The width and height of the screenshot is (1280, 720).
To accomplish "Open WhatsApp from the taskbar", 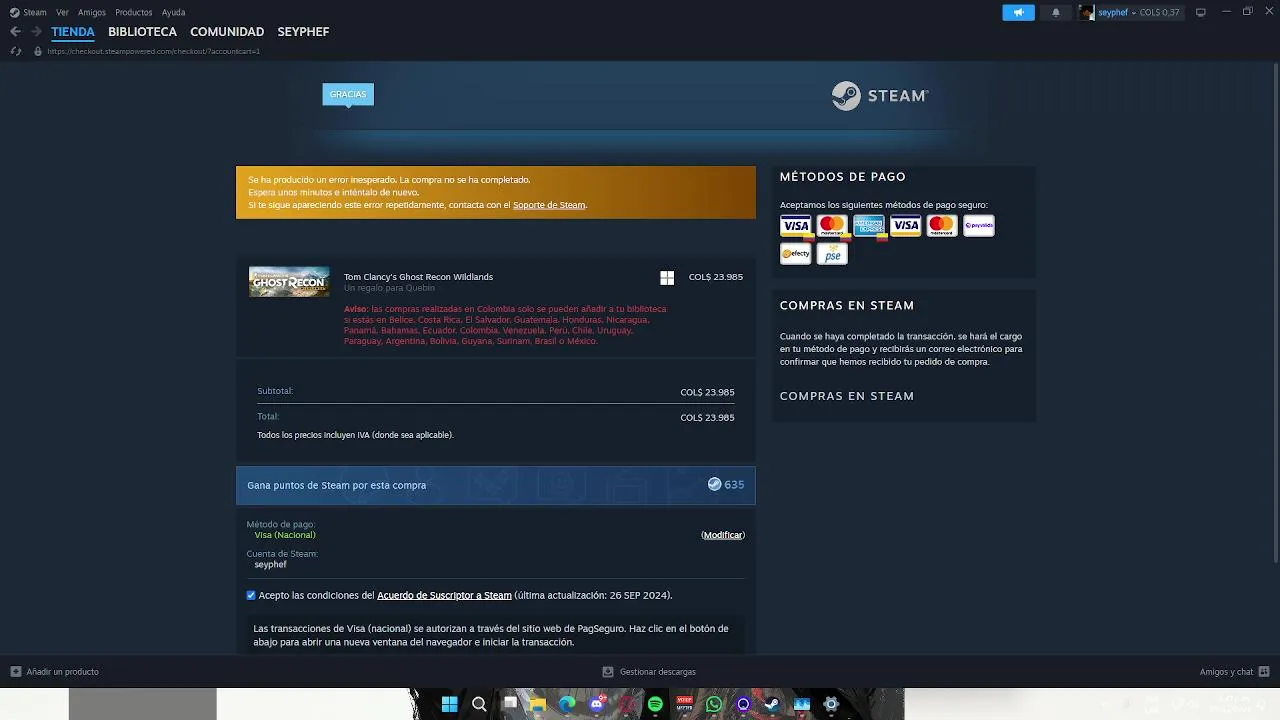I will [x=713, y=704].
